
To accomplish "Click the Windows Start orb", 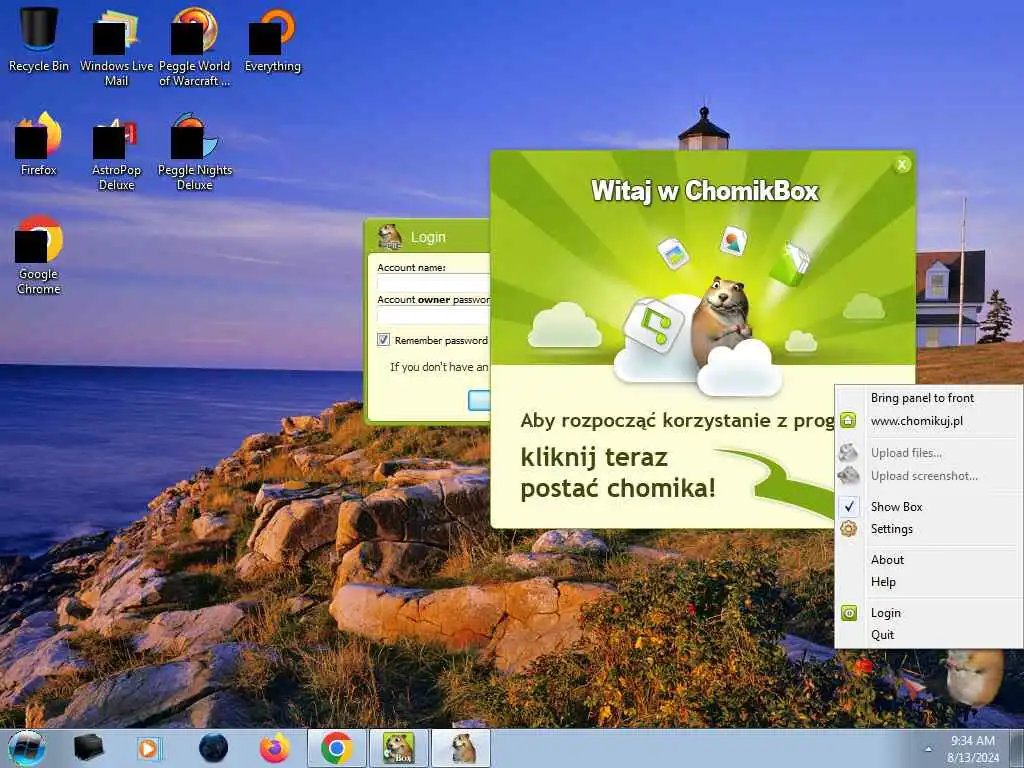I will tap(27, 748).
